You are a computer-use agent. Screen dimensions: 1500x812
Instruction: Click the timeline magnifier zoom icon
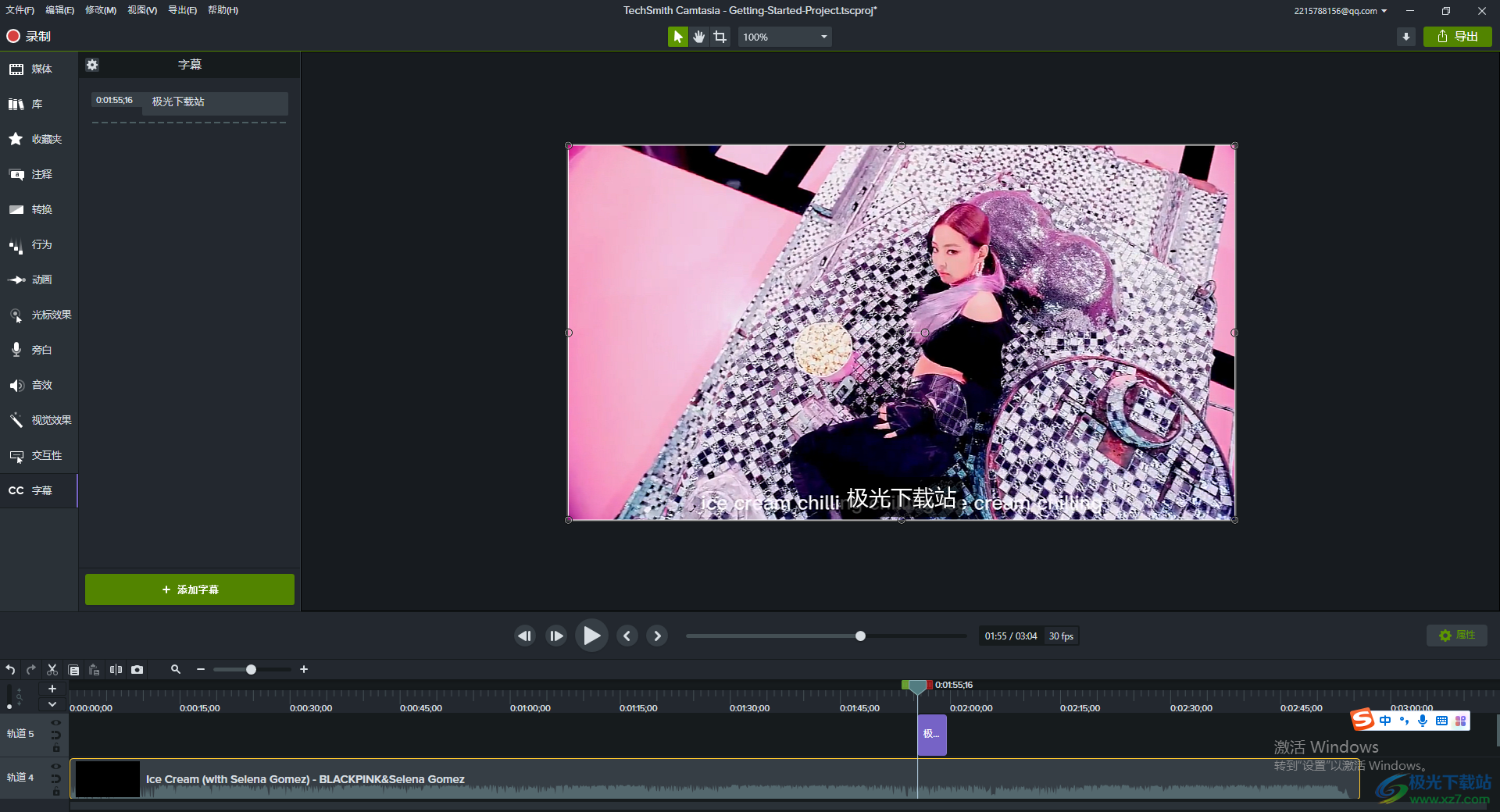click(x=176, y=670)
